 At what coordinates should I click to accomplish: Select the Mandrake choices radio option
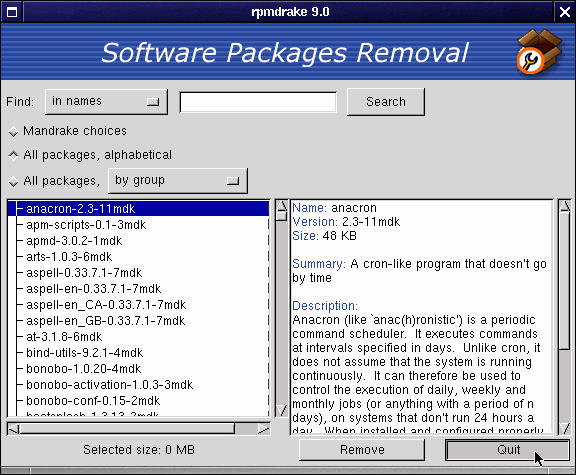click(x=67, y=131)
